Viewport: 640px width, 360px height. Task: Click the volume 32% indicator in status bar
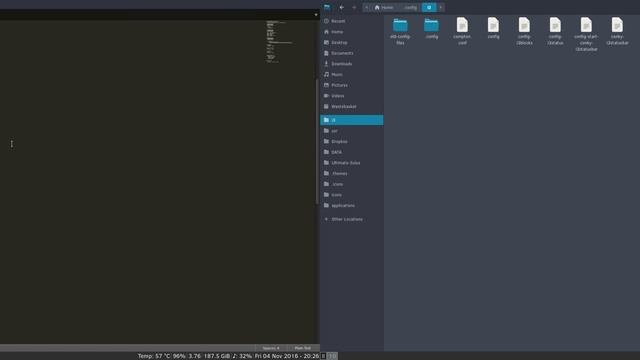242,356
